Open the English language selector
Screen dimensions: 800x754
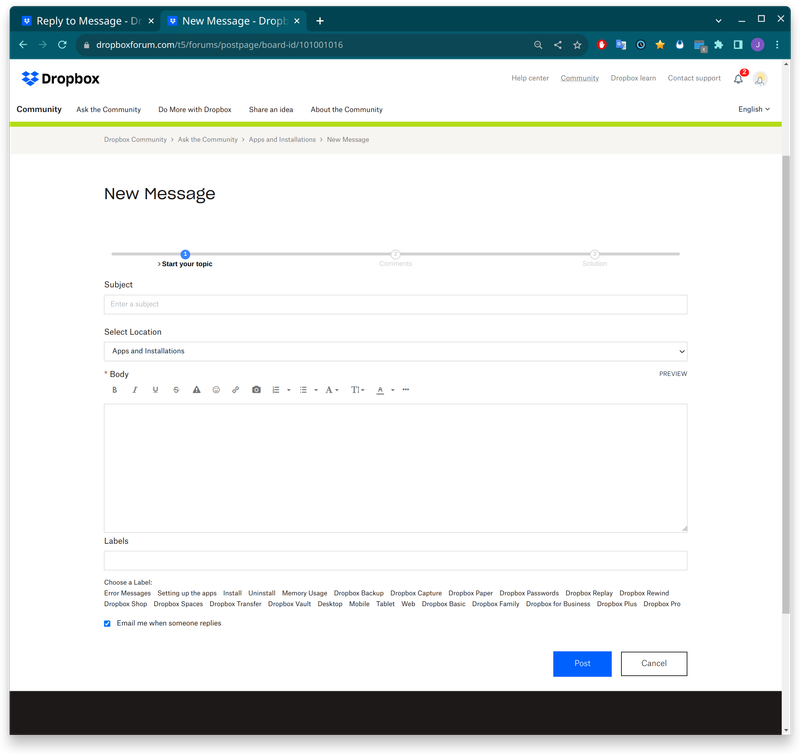754,109
